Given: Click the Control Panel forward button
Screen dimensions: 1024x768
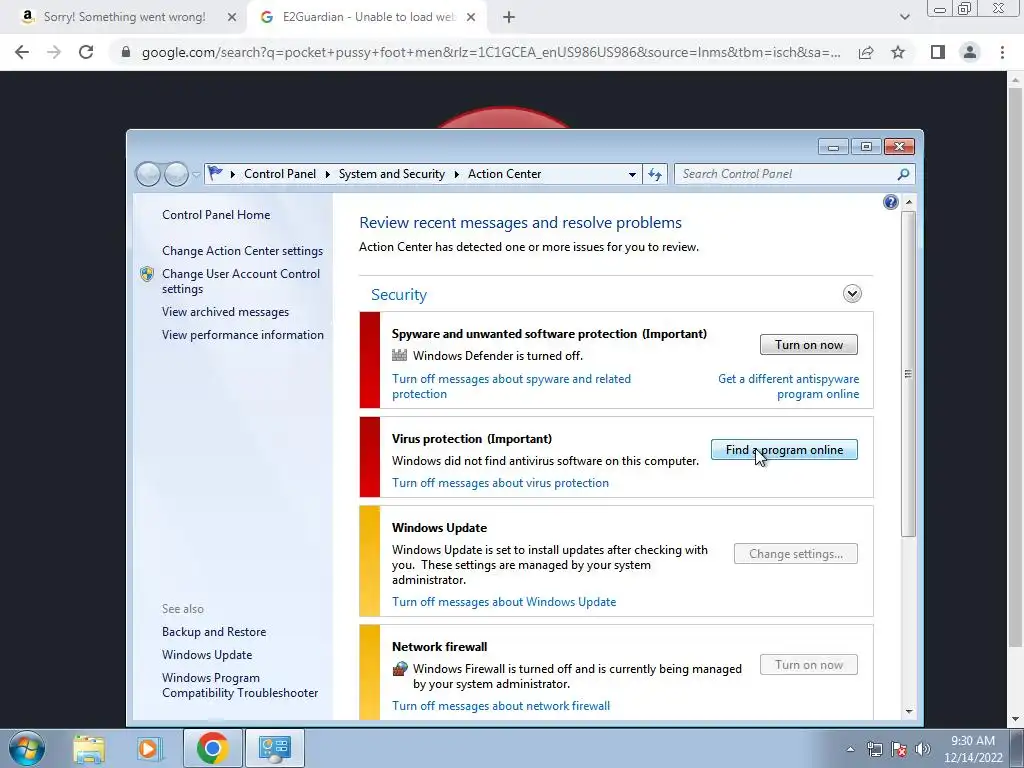Looking at the screenshot, I should coord(176,174).
